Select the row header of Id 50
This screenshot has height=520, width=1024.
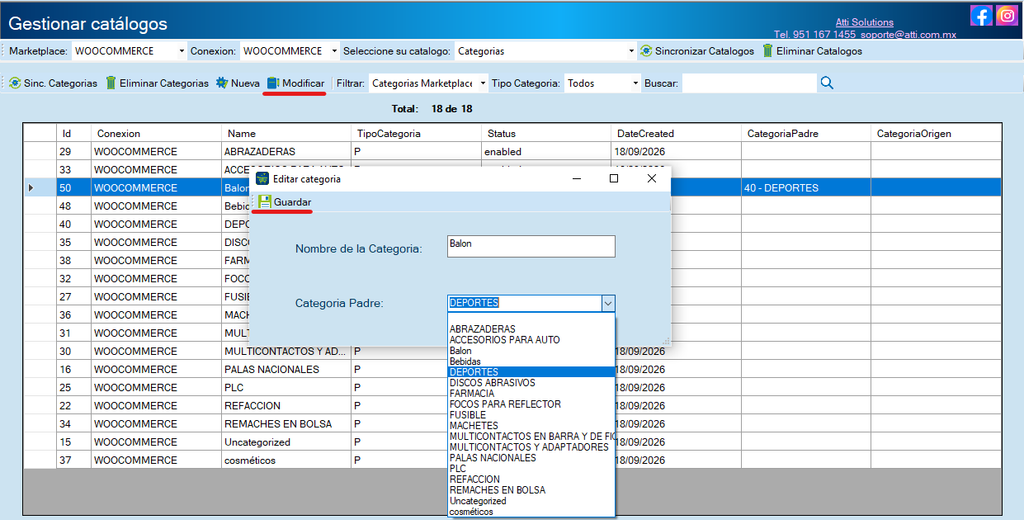coord(40,187)
